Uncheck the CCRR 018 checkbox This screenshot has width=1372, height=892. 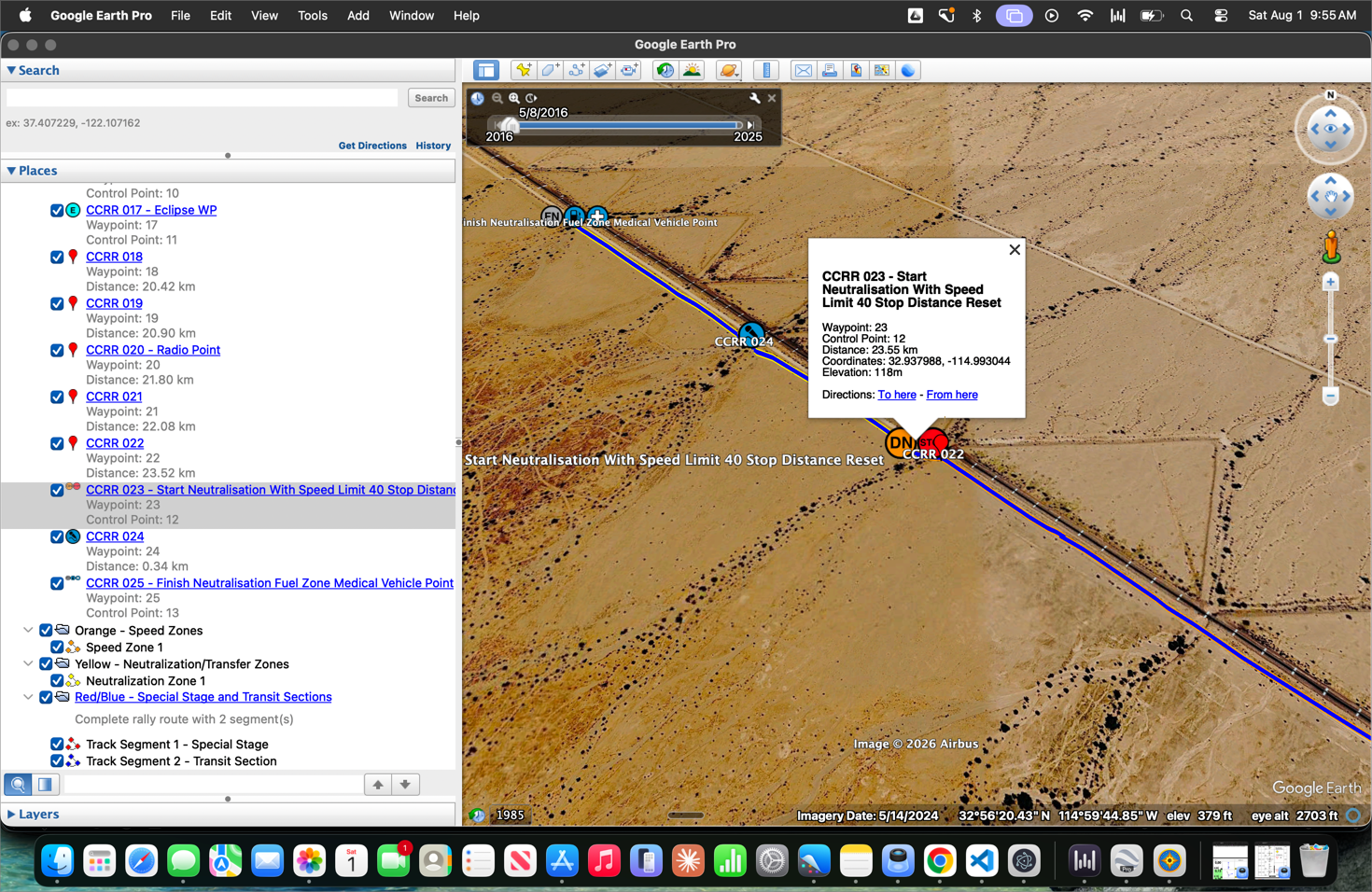coord(57,258)
